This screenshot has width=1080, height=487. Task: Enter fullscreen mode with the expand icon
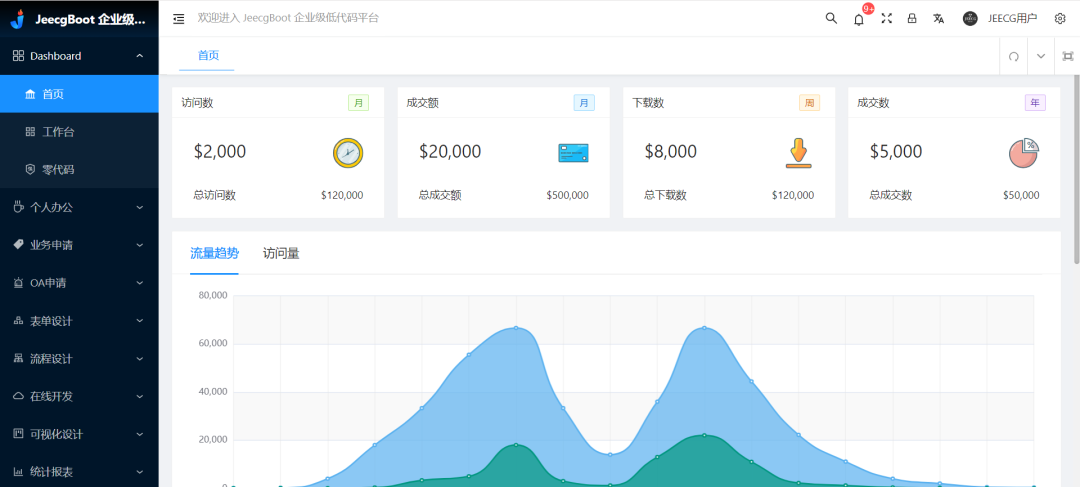pos(886,18)
